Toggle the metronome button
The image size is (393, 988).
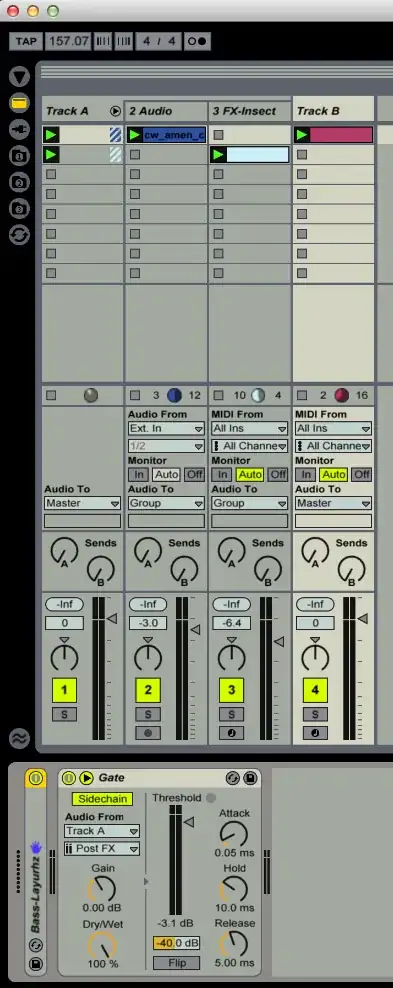(x=197, y=42)
